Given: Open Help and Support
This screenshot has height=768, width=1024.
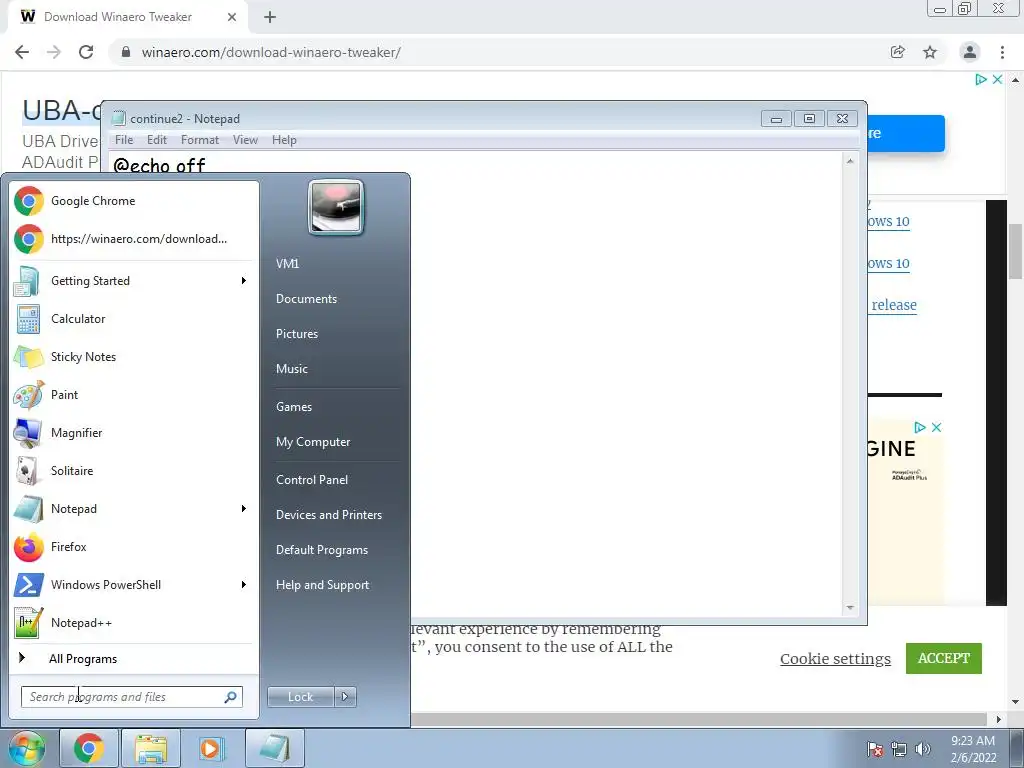Looking at the screenshot, I should tap(322, 585).
